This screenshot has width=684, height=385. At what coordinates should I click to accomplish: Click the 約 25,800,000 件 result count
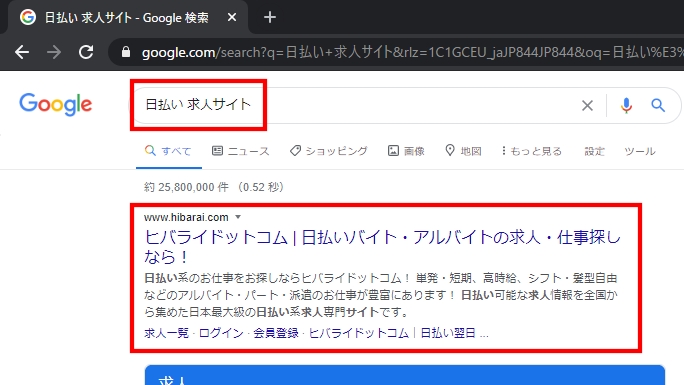pos(186,187)
